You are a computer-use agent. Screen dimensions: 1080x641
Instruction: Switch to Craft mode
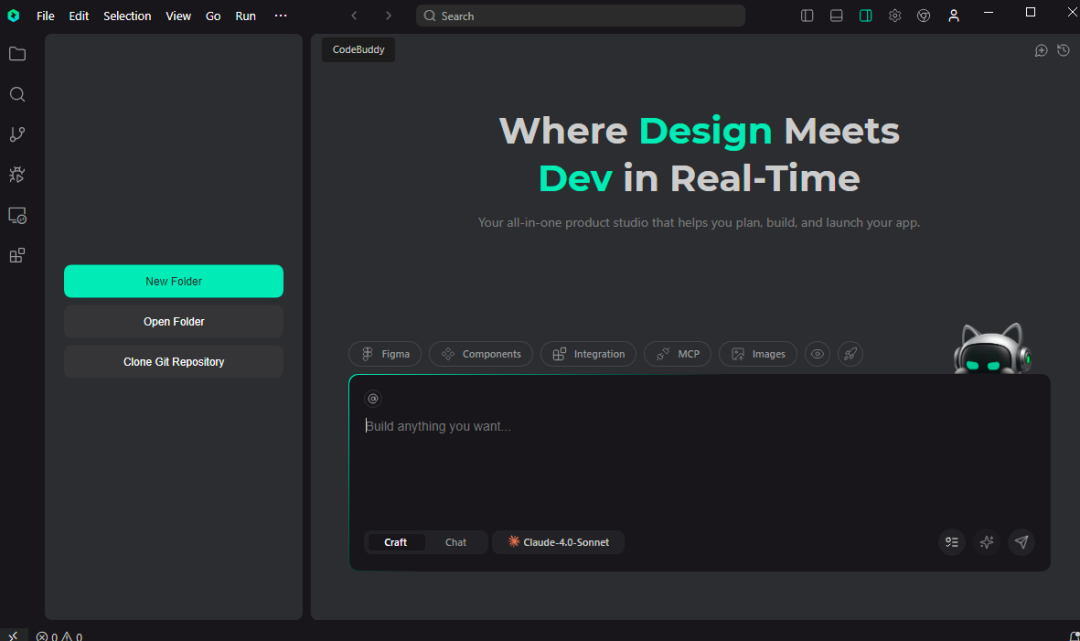click(x=395, y=543)
